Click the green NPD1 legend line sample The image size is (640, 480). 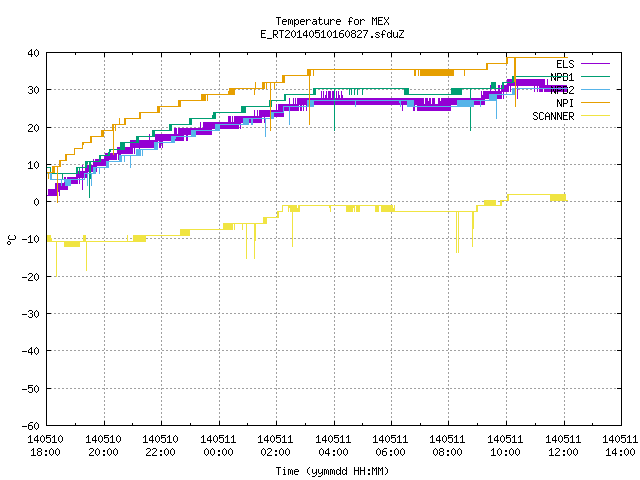[x=595, y=77]
